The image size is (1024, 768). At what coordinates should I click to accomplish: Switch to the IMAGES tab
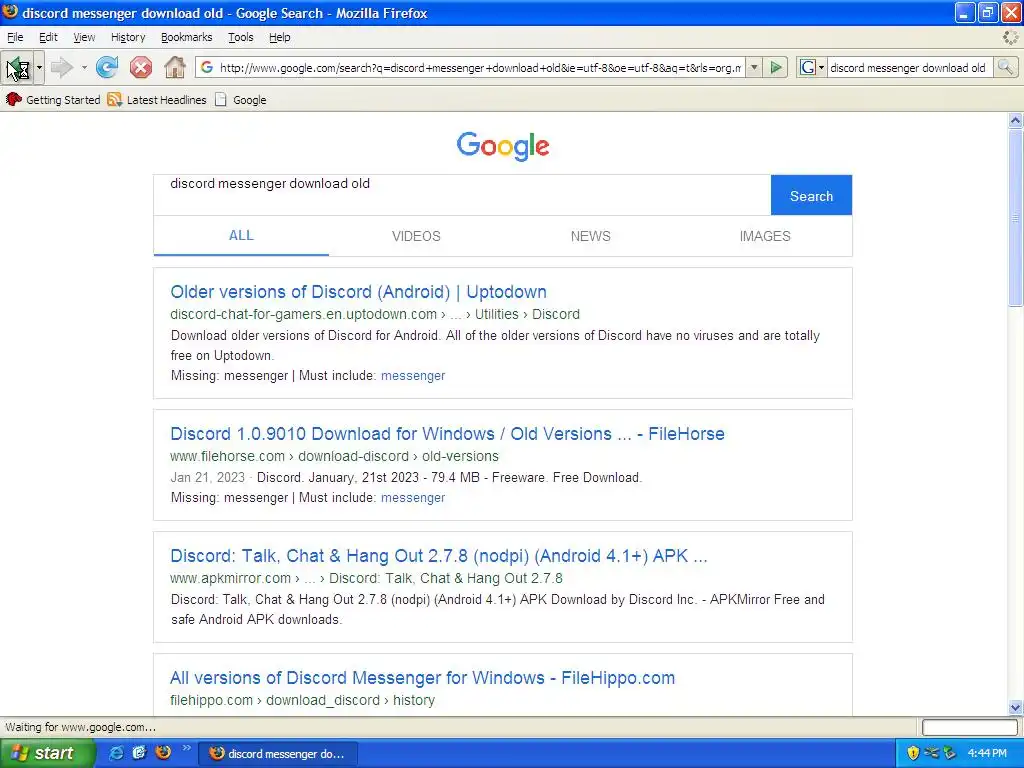point(765,236)
